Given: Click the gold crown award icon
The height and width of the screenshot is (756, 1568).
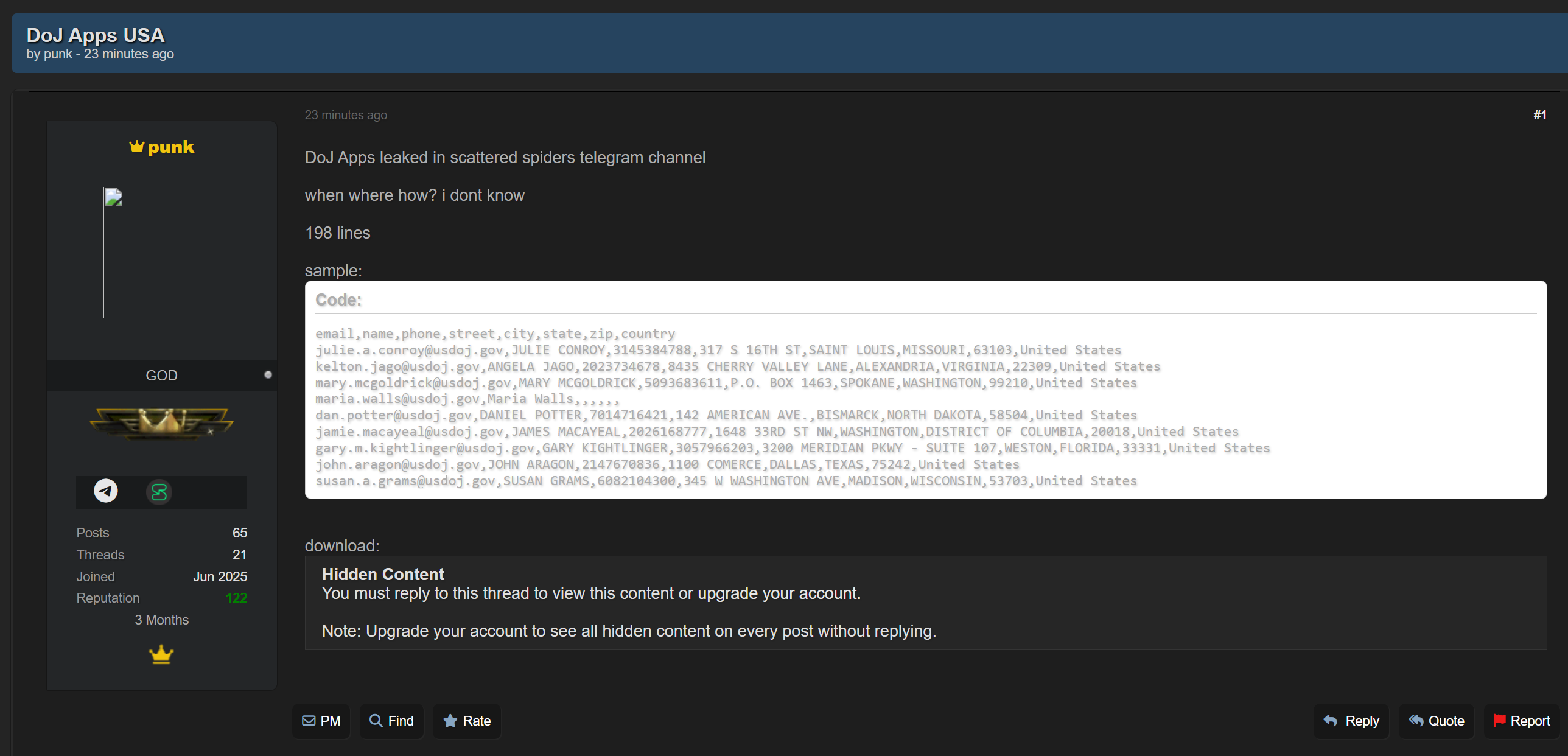Looking at the screenshot, I should [161, 655].
